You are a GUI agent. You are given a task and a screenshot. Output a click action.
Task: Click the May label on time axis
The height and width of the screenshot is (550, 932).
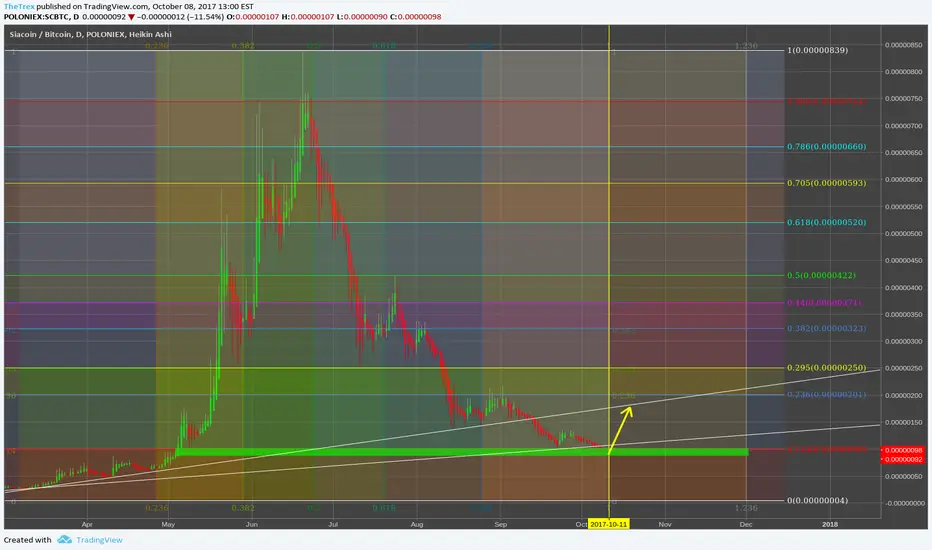pos(168,524)
